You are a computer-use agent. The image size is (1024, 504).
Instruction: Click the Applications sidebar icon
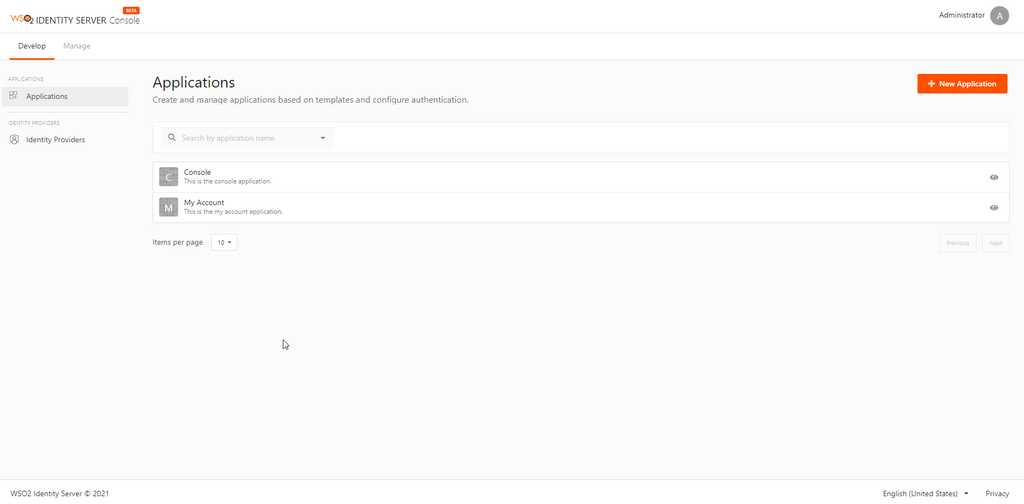click(x=14, y=96)
